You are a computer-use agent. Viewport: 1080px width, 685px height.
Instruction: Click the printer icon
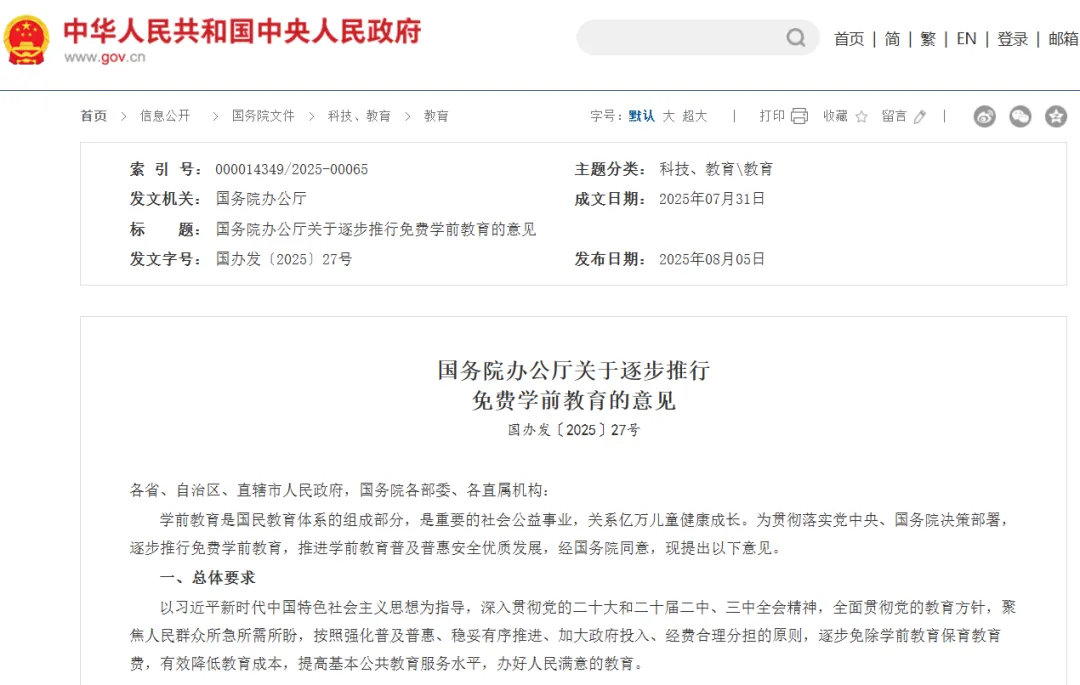tap(799, 116)
